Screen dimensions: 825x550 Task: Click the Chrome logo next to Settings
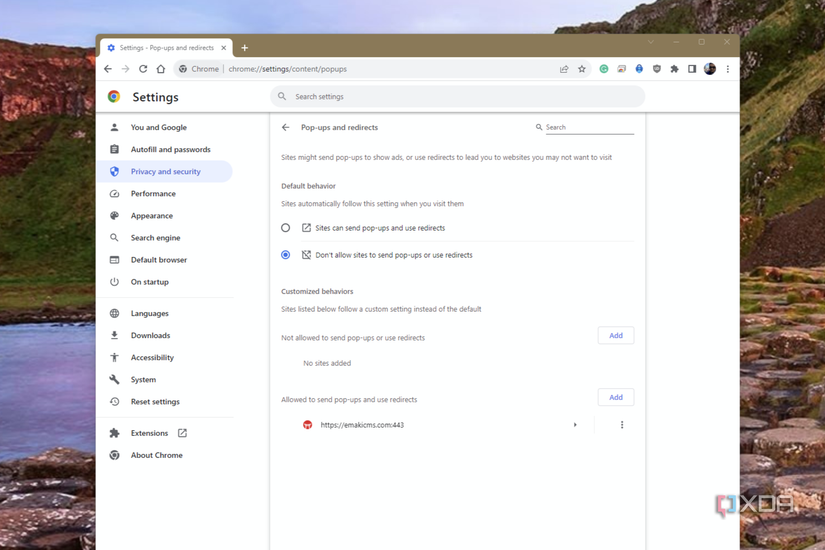click(x=114, y=96)
